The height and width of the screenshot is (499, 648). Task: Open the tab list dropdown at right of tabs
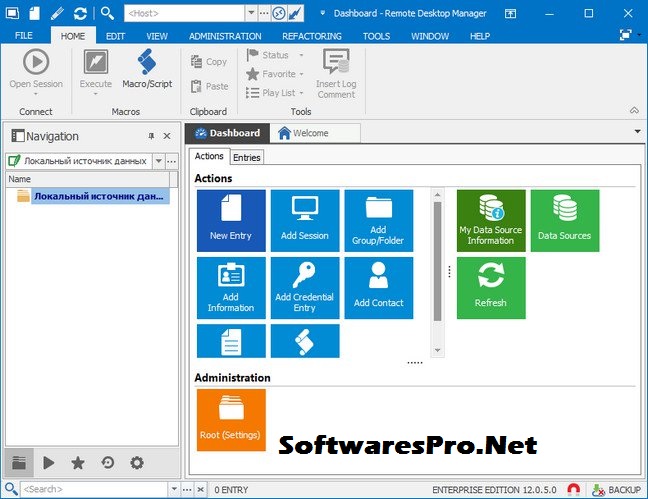pos(638,132)
